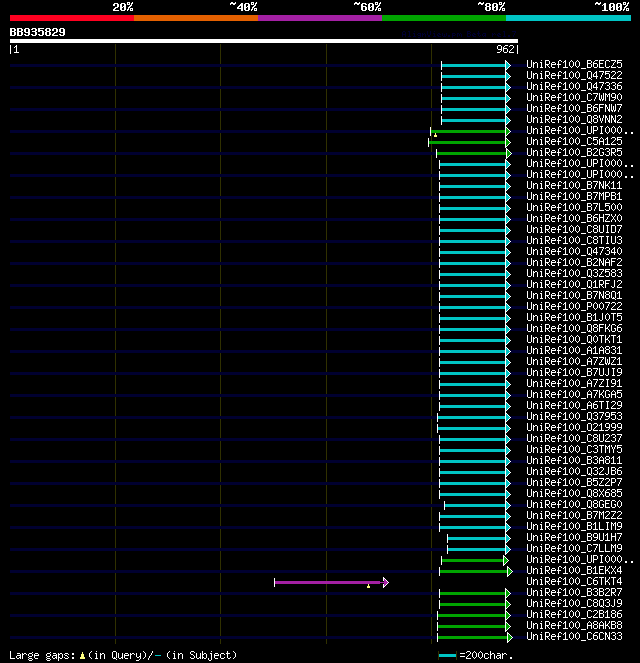Click the cyan ~100% legend segment

pos(568,18)
